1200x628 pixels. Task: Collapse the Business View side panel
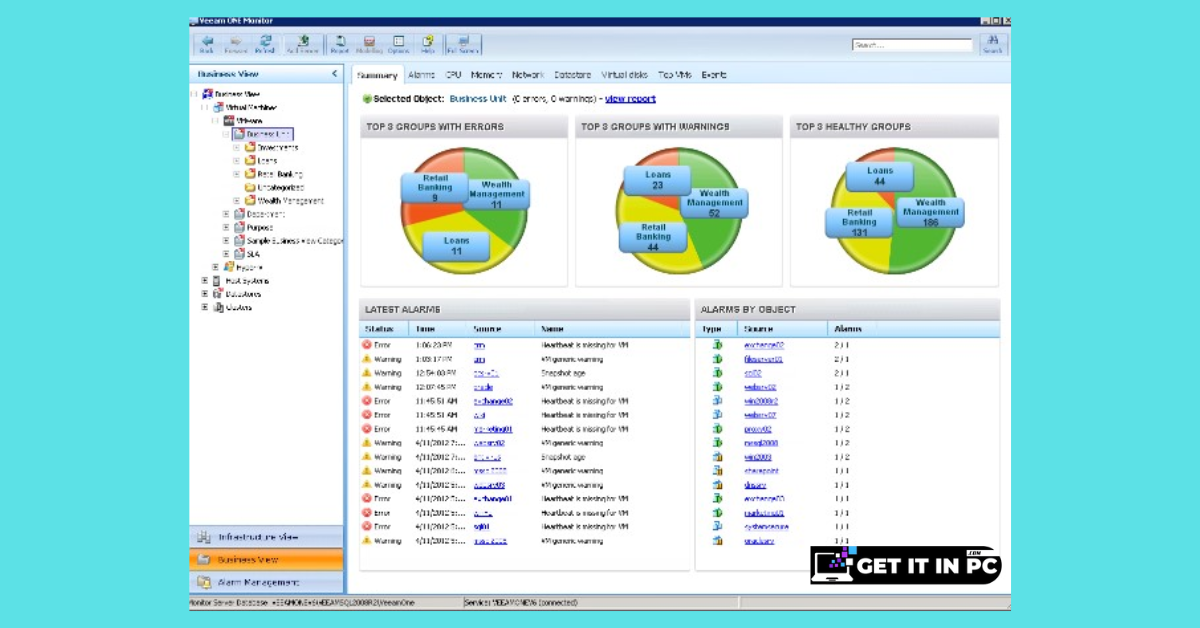(334, 74)
